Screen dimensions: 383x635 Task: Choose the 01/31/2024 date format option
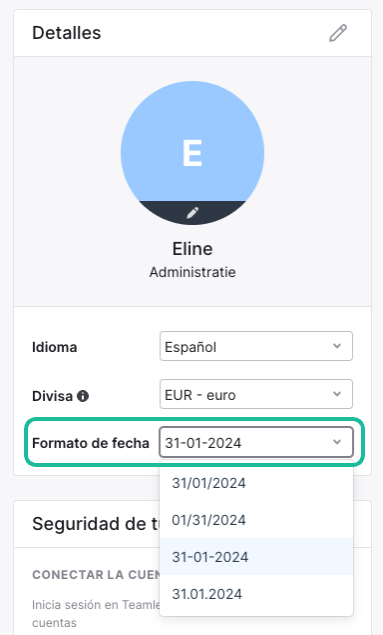click(x=256, y=520)
